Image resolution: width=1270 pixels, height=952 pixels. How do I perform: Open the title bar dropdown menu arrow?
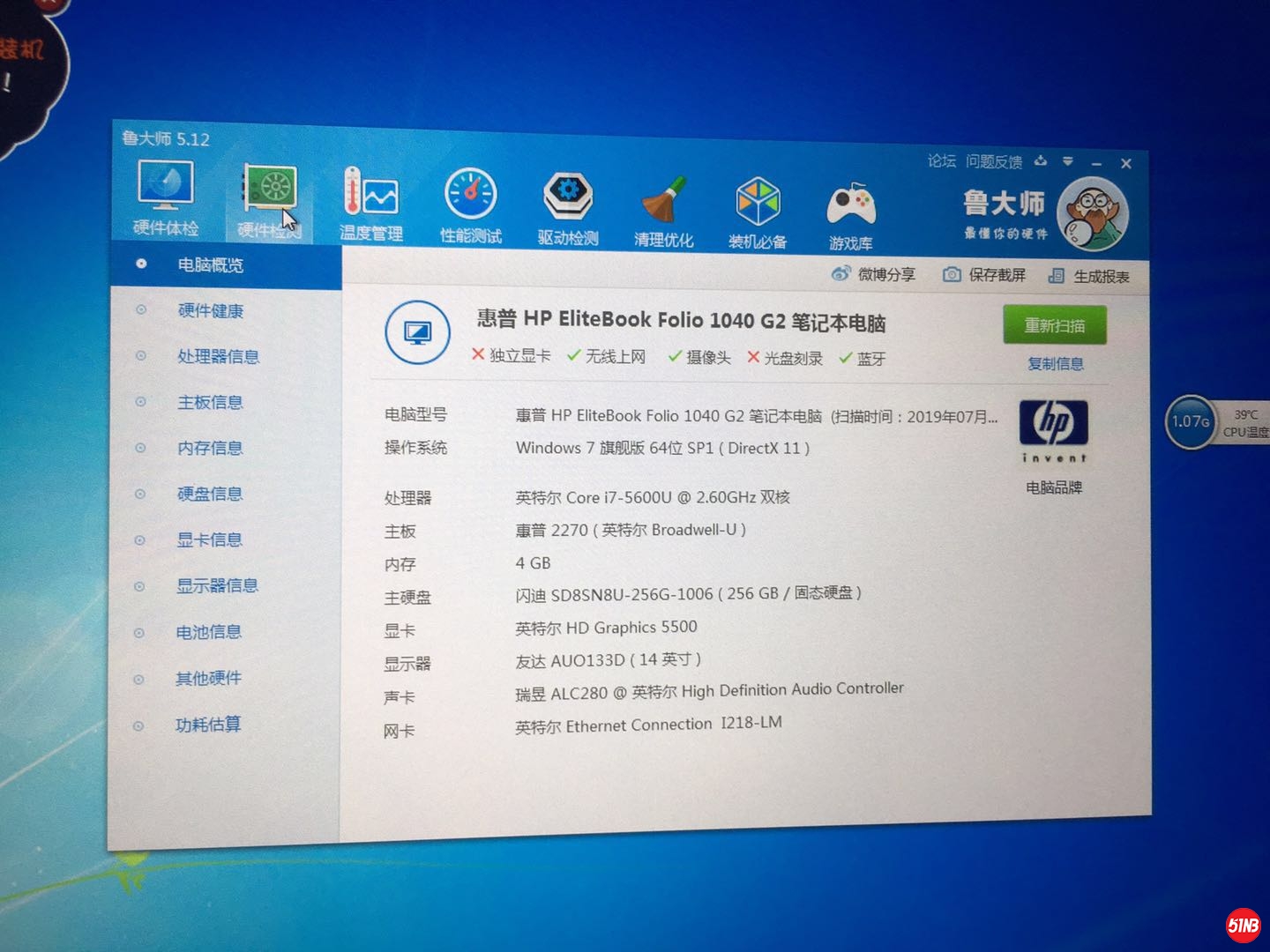point(1068,161)
